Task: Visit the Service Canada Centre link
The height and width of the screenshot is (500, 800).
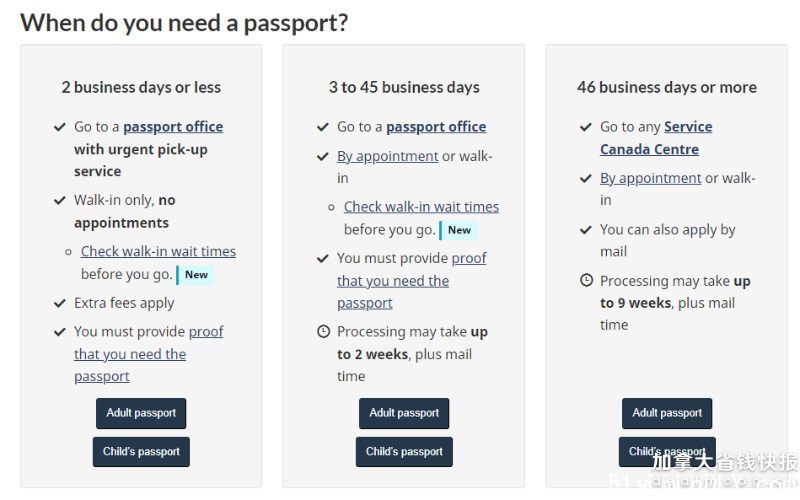Action: (x=656, y=138)
